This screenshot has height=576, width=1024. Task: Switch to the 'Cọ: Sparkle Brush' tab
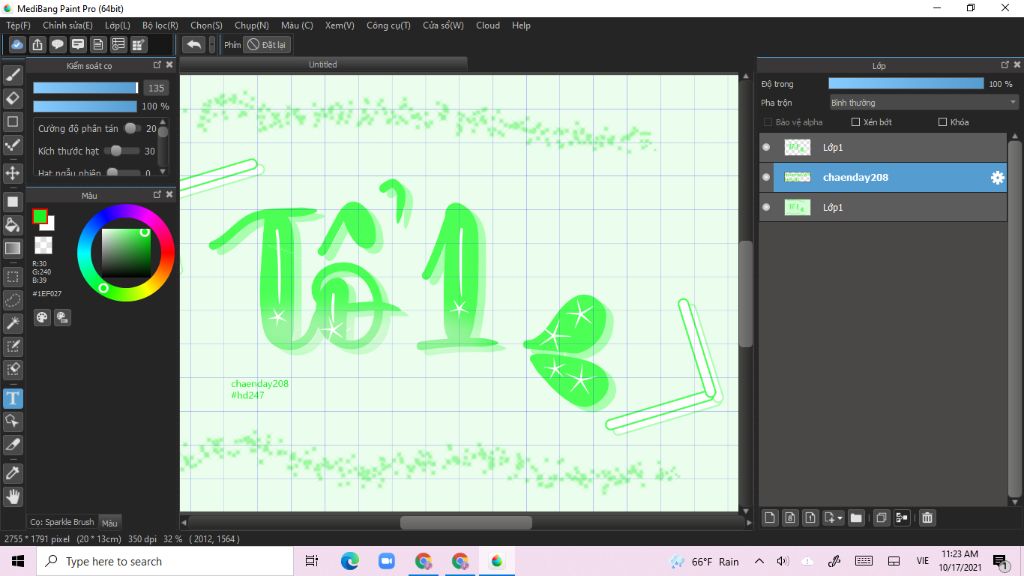pyautogui.click(x=62, y=522)
